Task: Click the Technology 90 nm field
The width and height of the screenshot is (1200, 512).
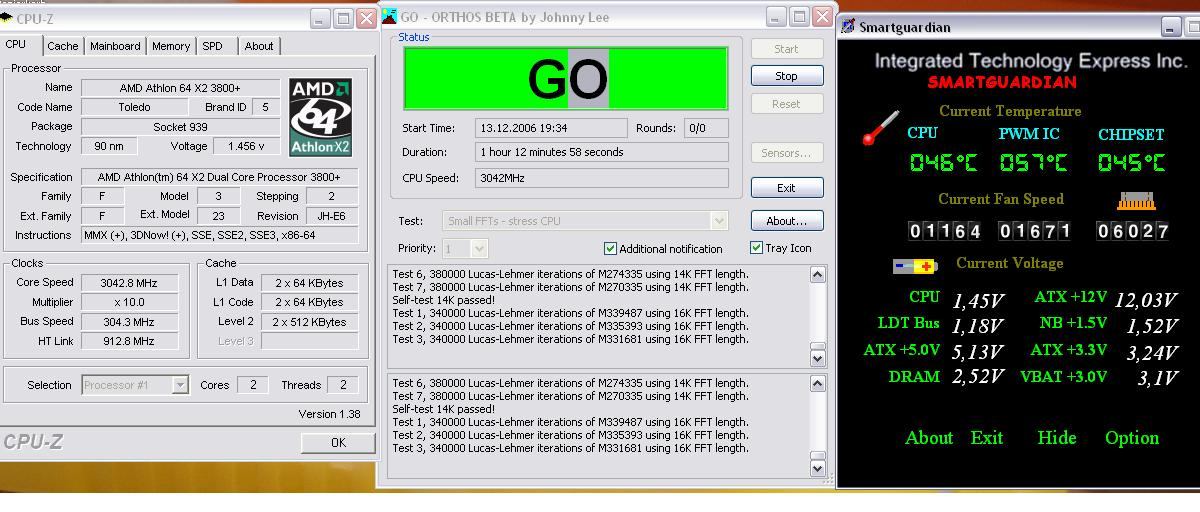Action: (x=109, y=146)
